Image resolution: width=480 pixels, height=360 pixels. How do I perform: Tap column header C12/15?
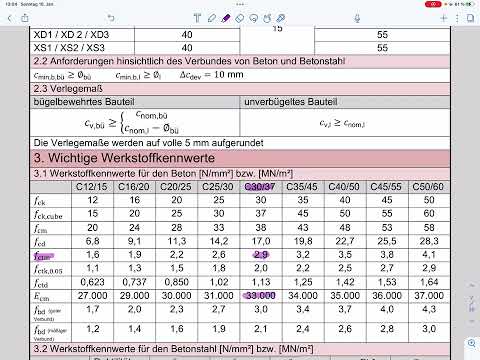(92, 187)
